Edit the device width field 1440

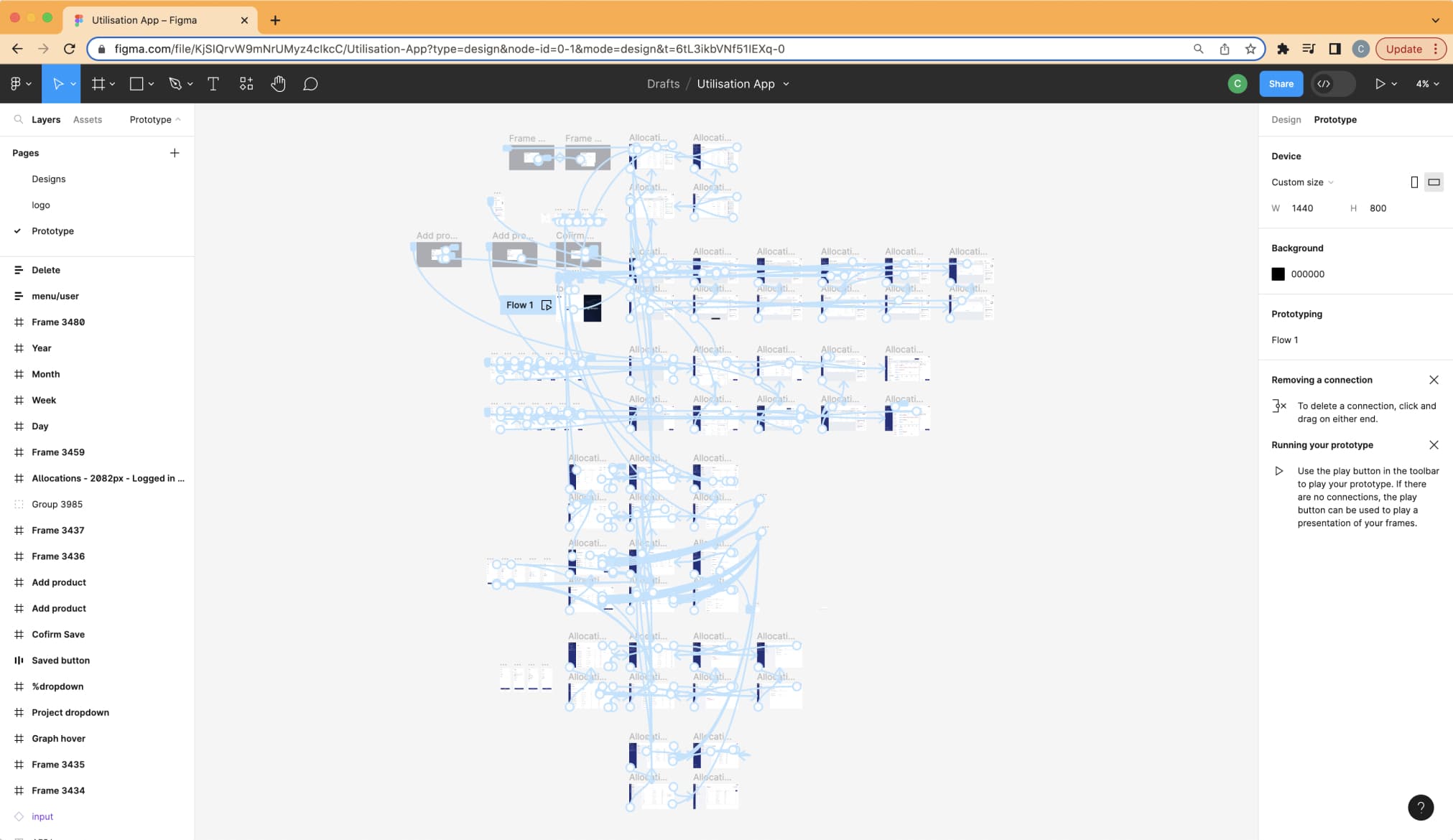pyautogui.click(x=1302, y=208)
